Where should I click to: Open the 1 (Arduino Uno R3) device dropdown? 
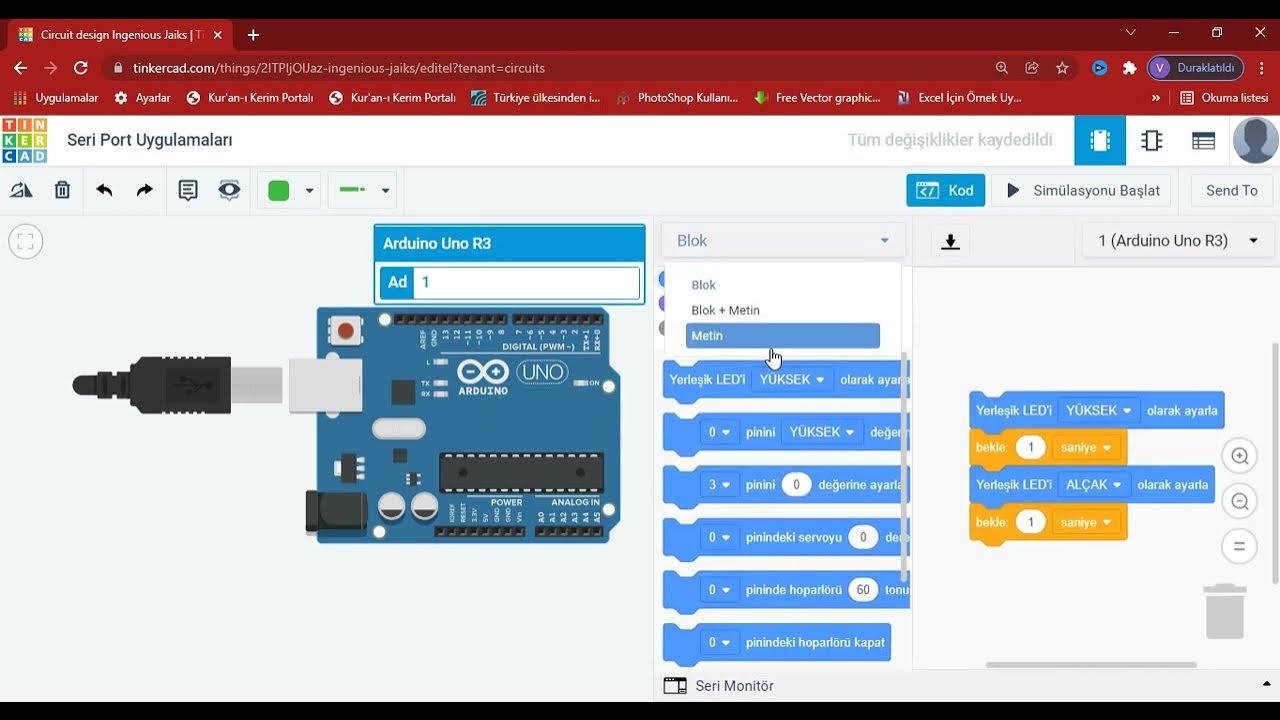click(1178, 240)
